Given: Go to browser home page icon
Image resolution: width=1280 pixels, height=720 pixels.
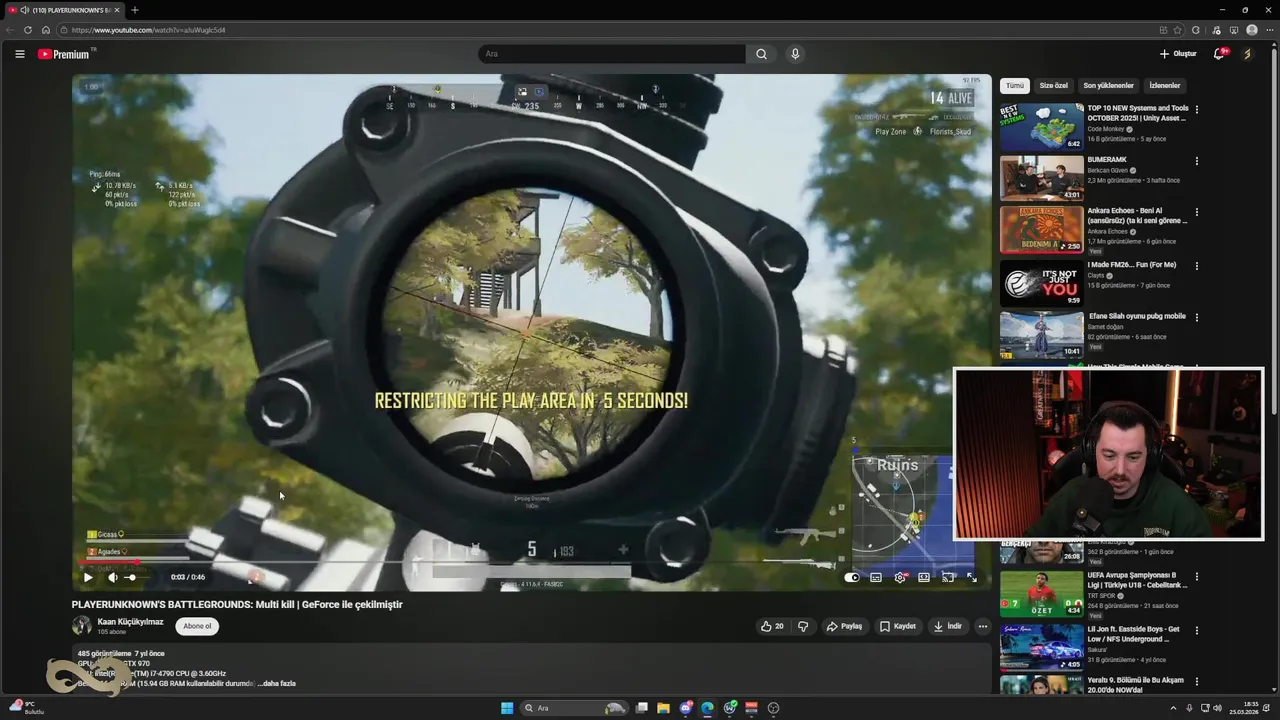Looking at the screenshot, I should pos(45,30).
